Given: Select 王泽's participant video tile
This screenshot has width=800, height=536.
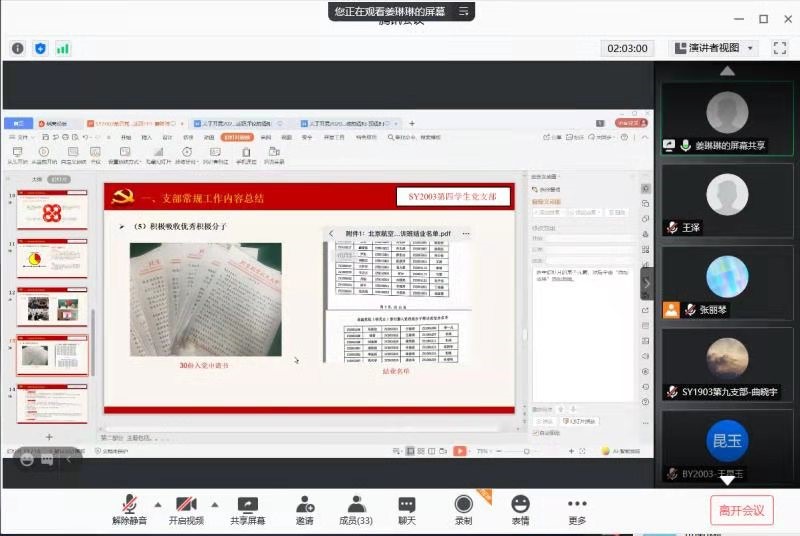Looking at the screenshot, I should (x=727, y=201).
